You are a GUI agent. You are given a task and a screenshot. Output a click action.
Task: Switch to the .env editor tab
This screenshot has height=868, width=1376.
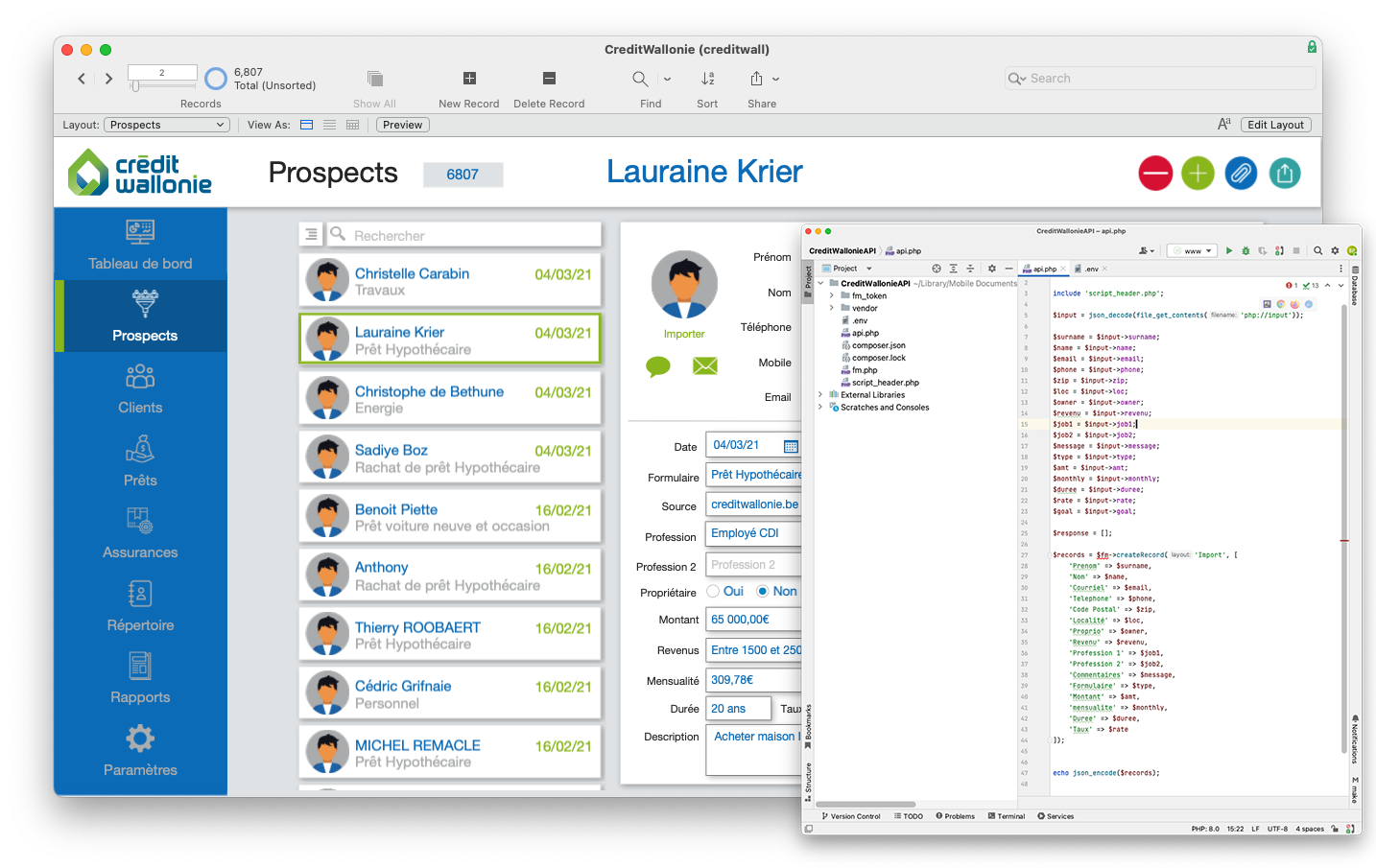click(1091, 269)
